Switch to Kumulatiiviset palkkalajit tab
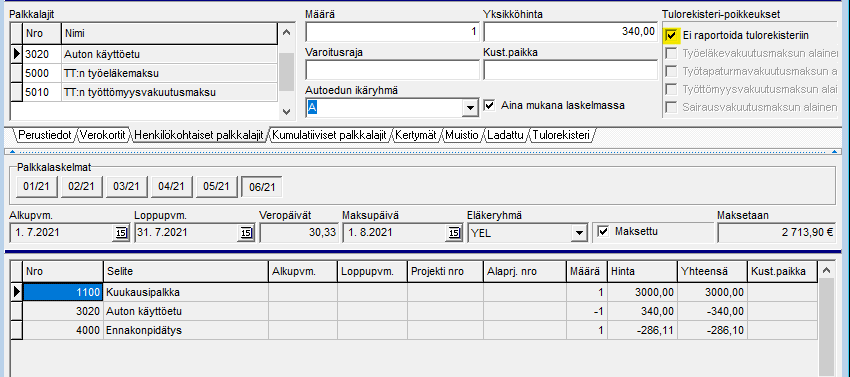Screen dimensions: 850x377 pos(330,135)
